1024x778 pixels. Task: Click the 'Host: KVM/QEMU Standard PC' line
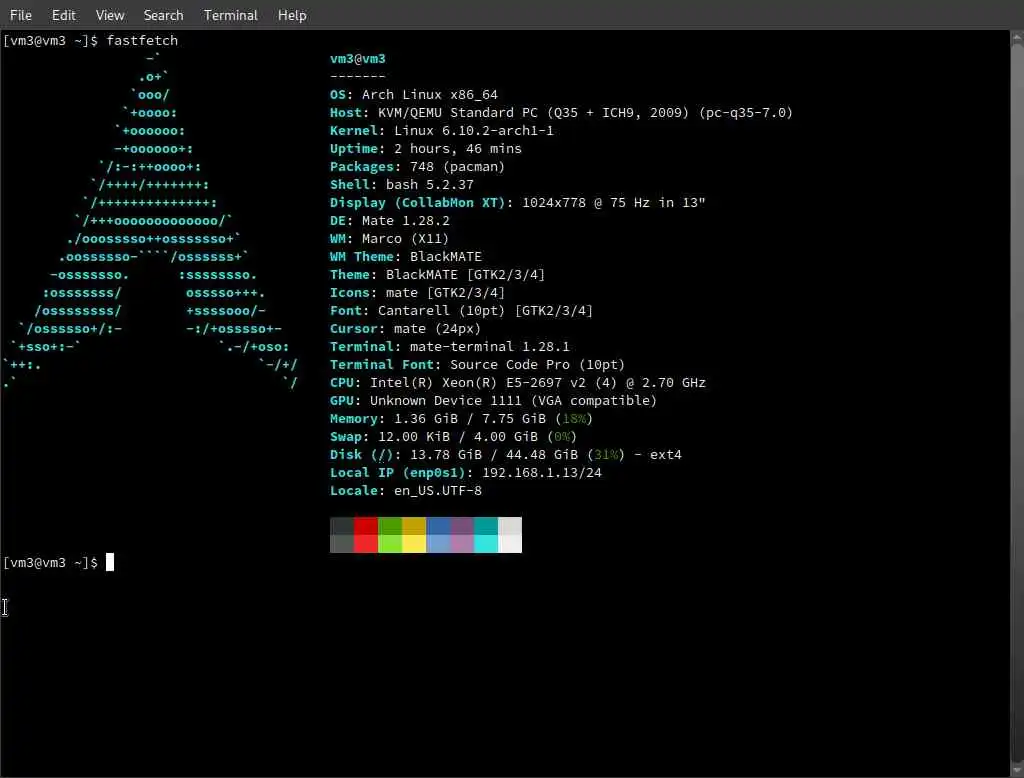[561, 112]
